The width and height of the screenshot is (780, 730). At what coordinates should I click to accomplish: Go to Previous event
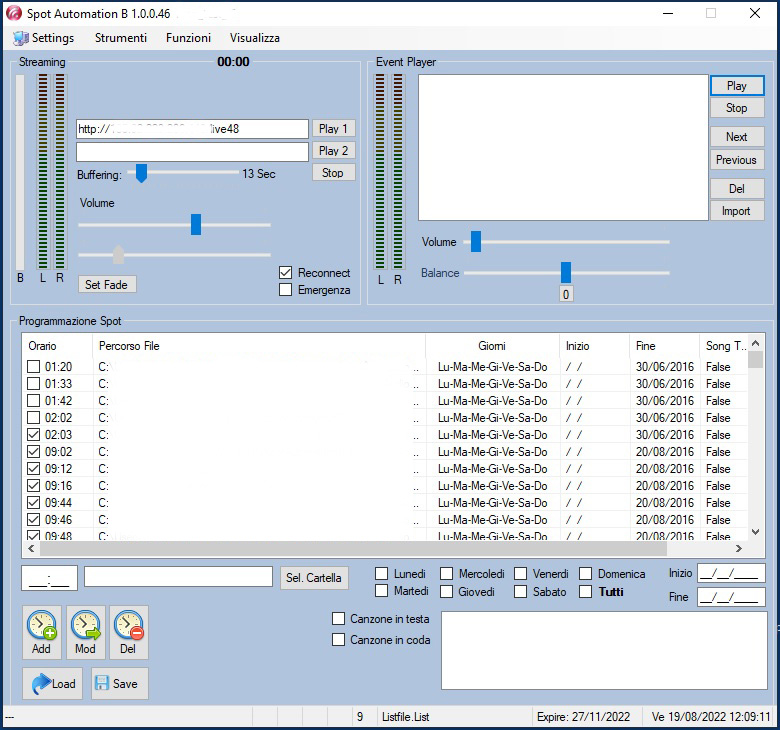[737, 160]
